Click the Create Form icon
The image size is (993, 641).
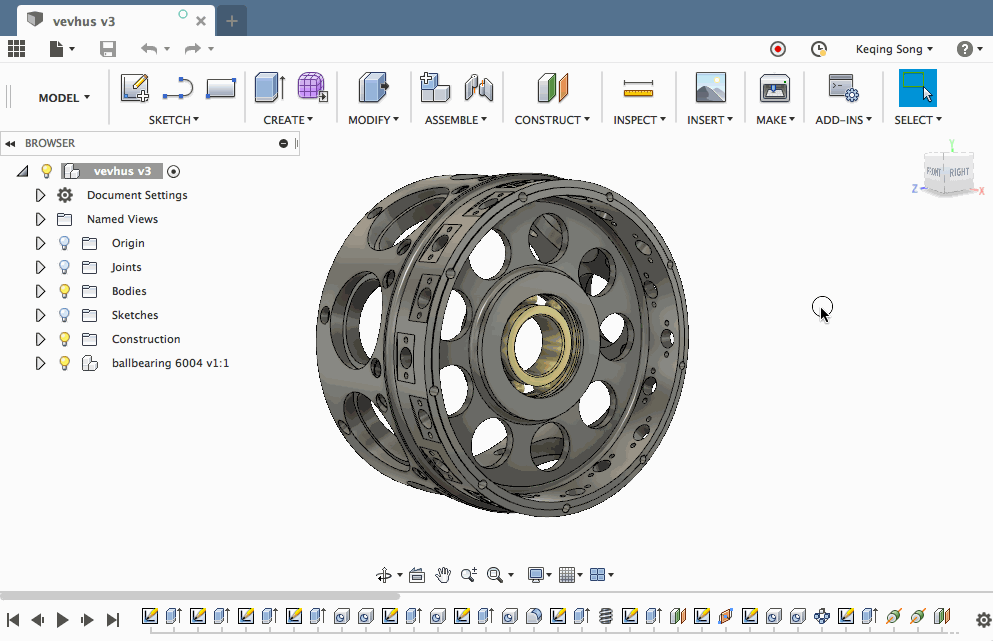312,88
